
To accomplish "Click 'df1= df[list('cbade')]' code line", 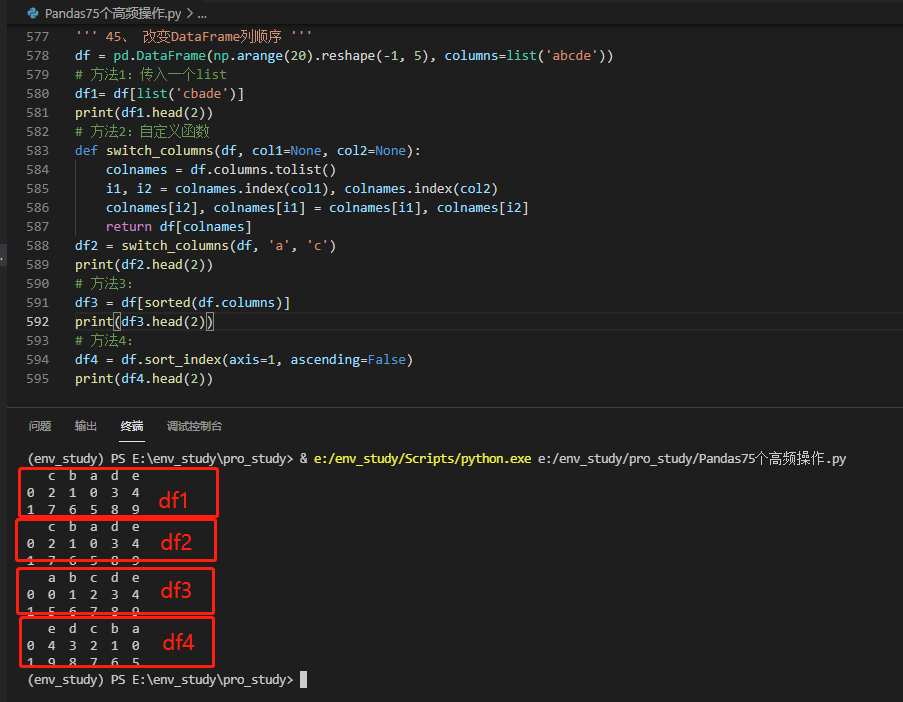I will (160, 93).
